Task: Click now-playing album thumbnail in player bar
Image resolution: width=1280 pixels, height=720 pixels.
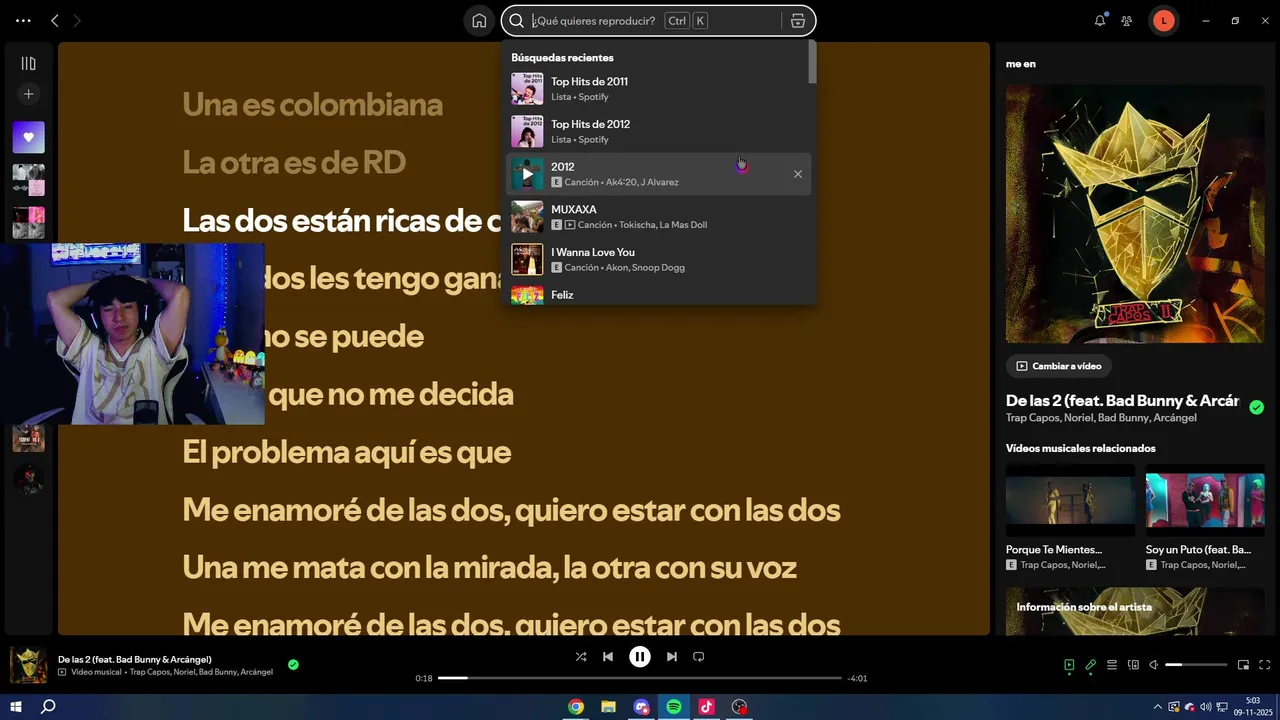Action: tap(28, 665)
